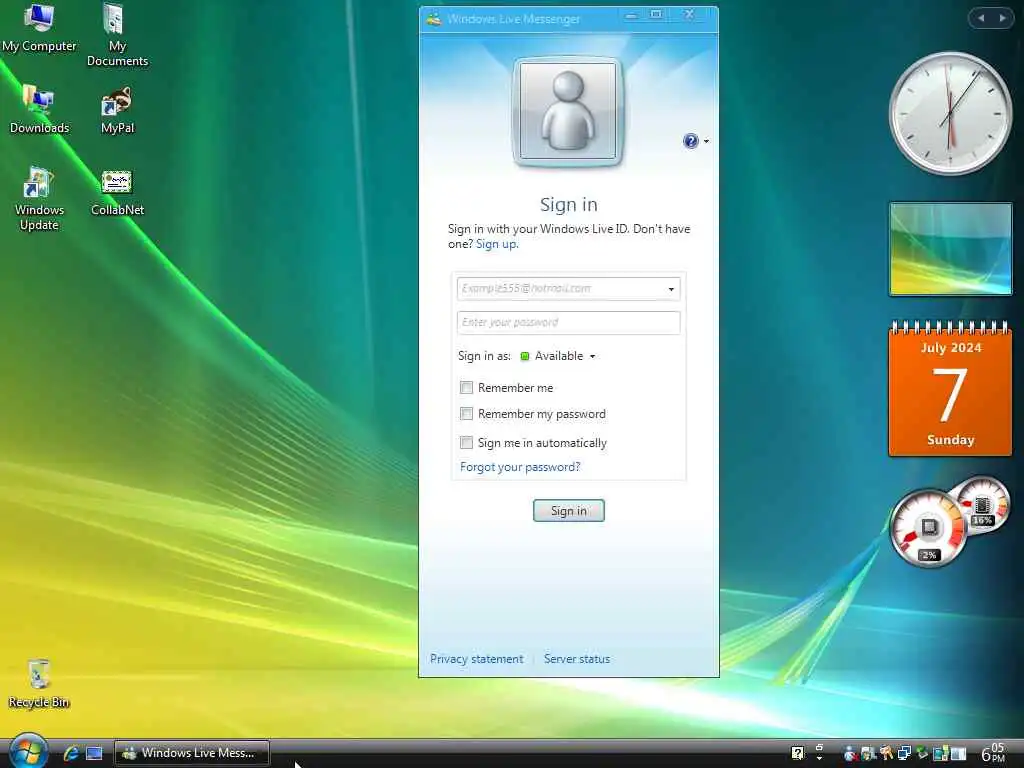Select the Recycle Bin icon

tap(39, 684)
